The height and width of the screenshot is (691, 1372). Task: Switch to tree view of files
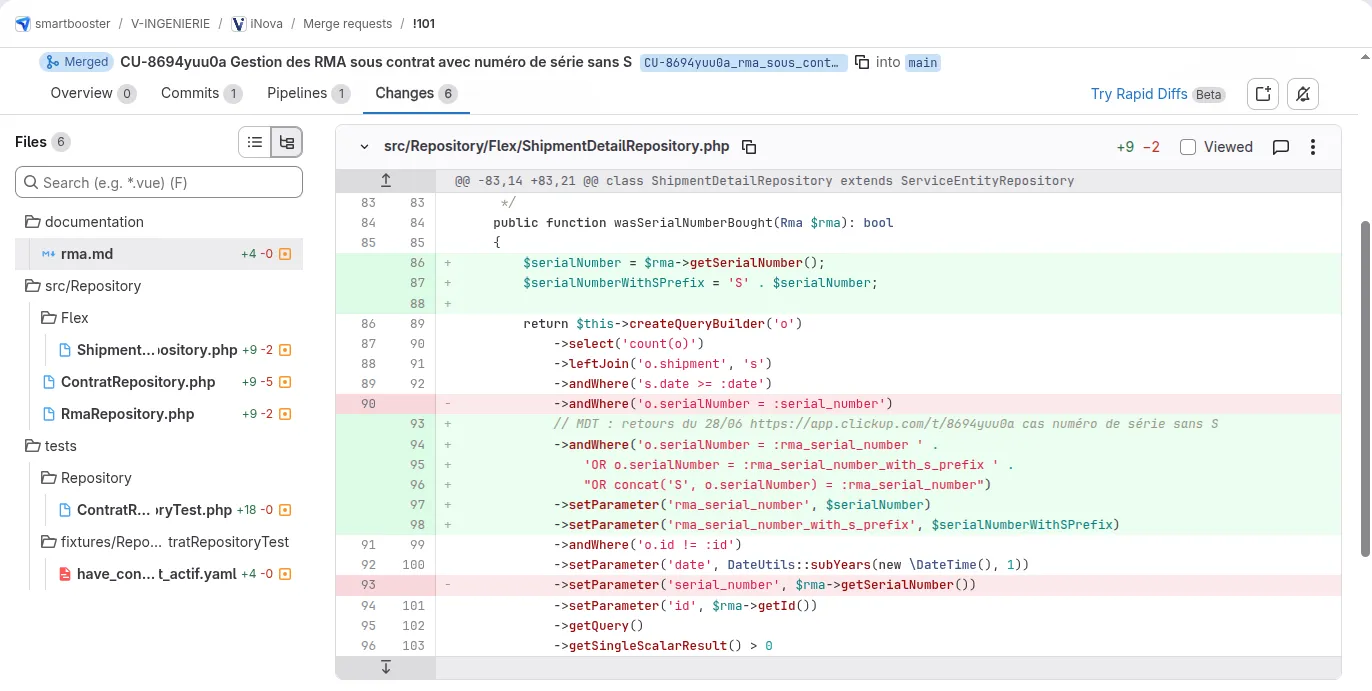[x=287, y=142]
